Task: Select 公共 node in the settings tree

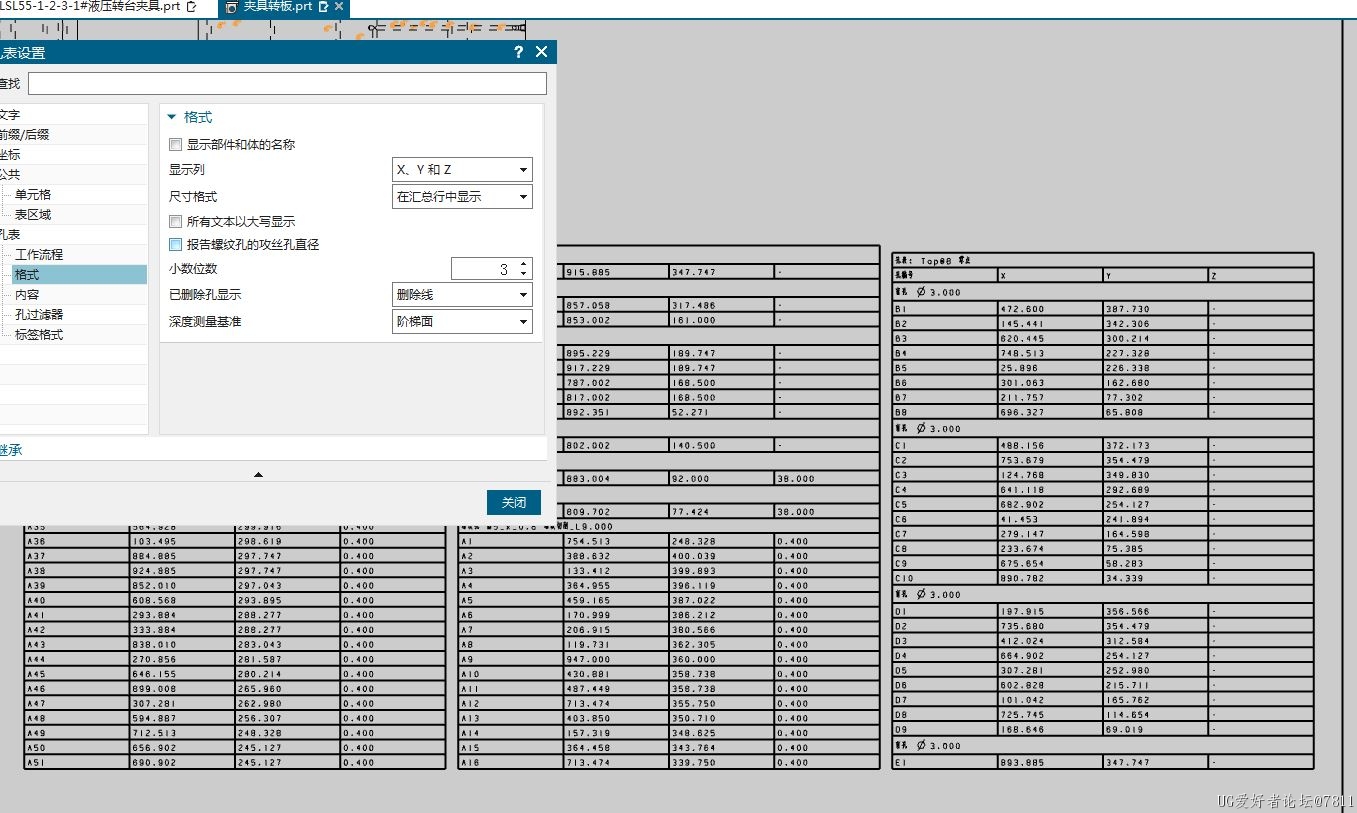Action: 10,175
